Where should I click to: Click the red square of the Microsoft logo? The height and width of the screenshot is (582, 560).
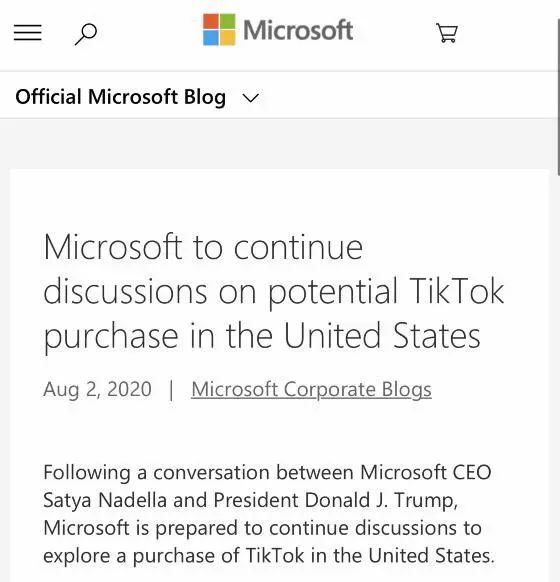pyautogui.click(x=210, y=21)
